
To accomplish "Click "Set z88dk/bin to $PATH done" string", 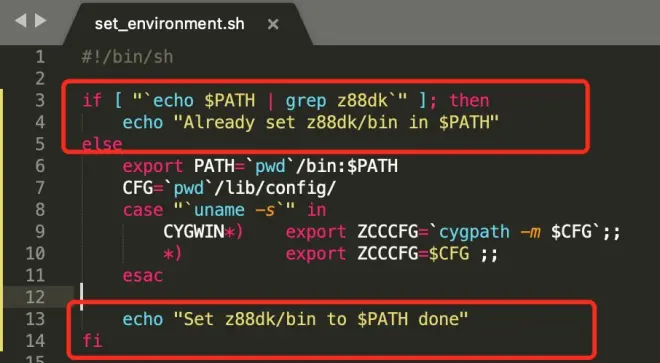I will click(321, 319).
